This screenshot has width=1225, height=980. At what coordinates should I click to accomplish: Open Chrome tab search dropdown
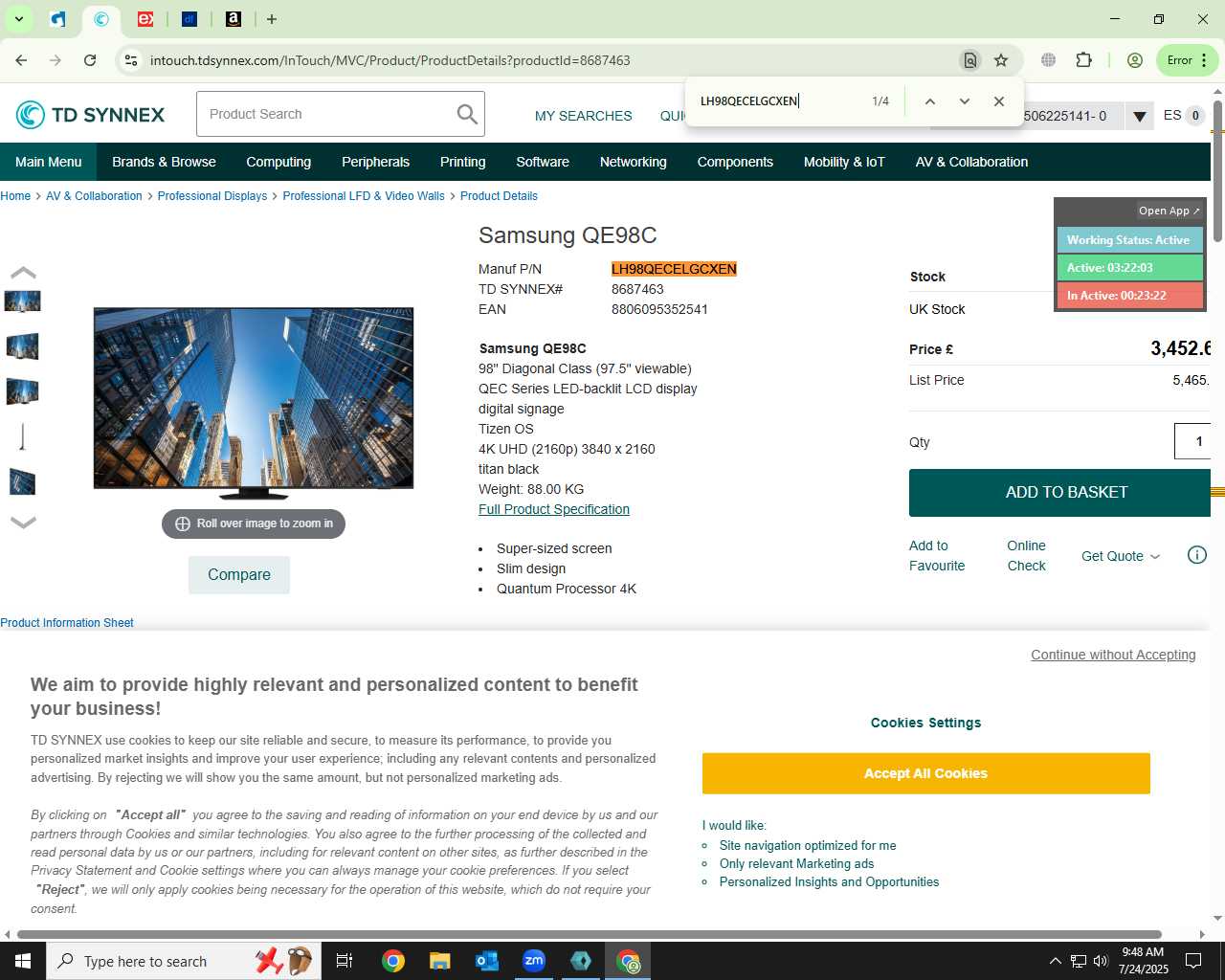point(18,19)
